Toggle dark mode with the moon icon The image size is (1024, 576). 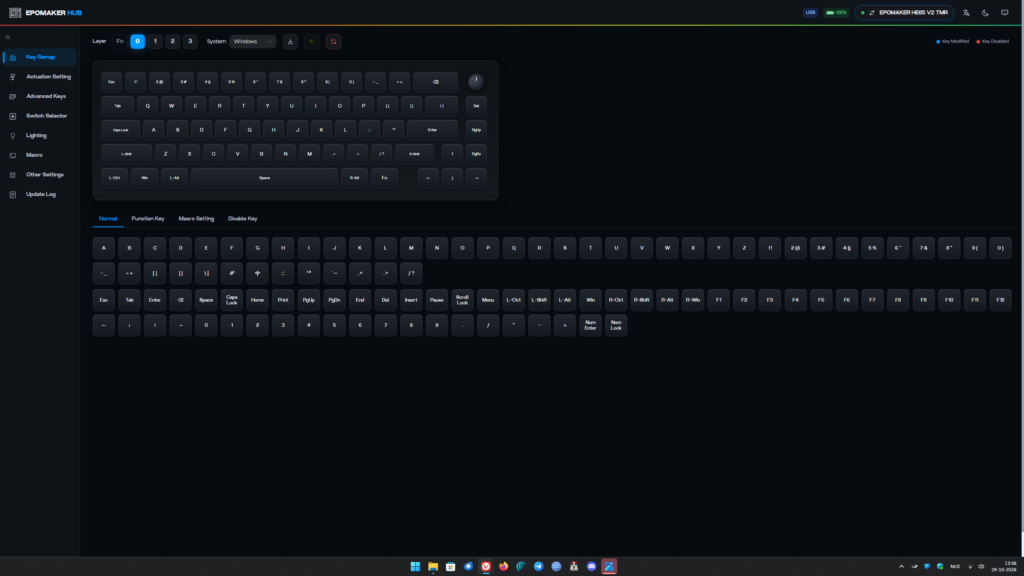[985, 12]
